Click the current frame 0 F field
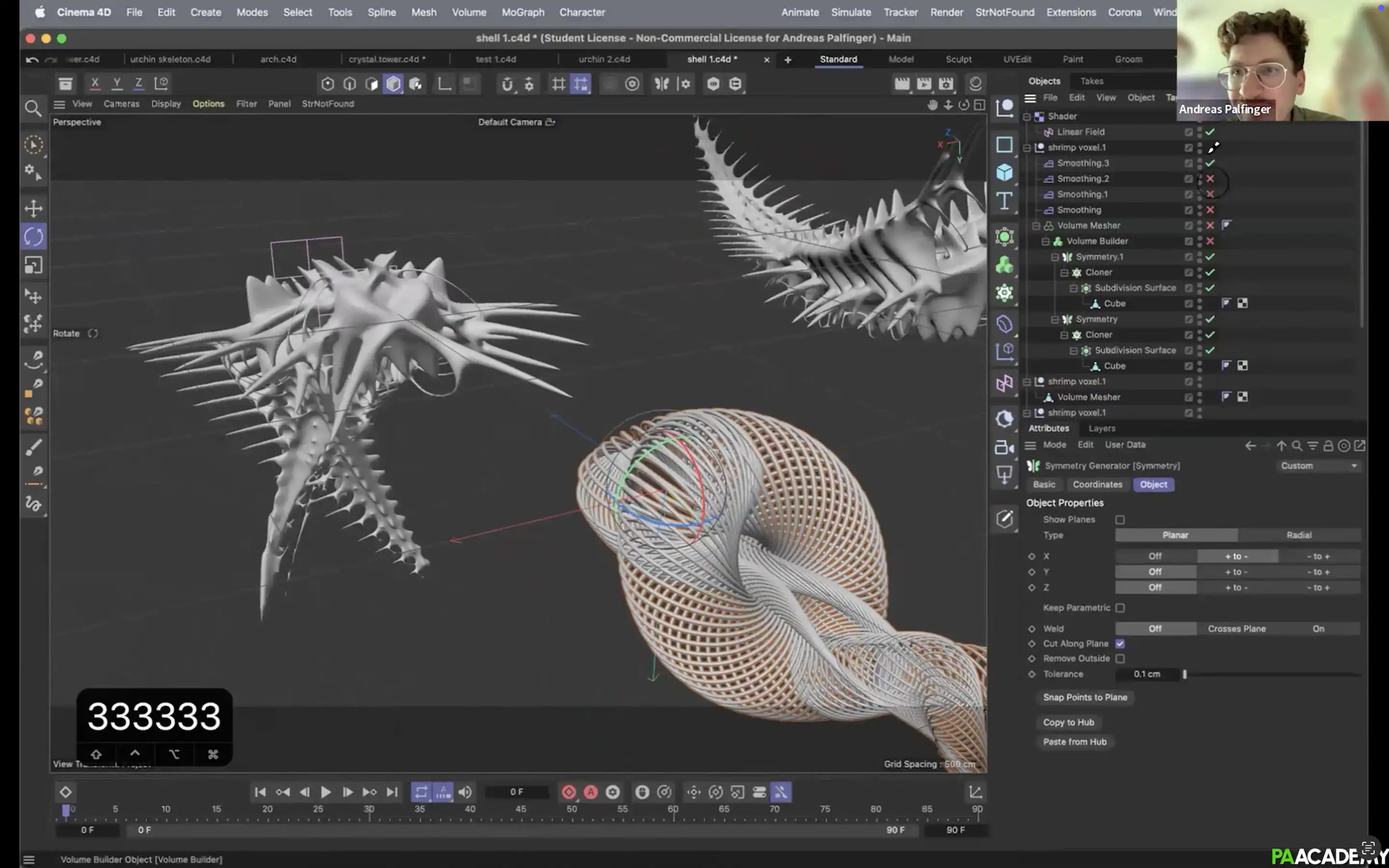Image resolution: width=1389 pixels, height=868 pixels. (516, 792)
